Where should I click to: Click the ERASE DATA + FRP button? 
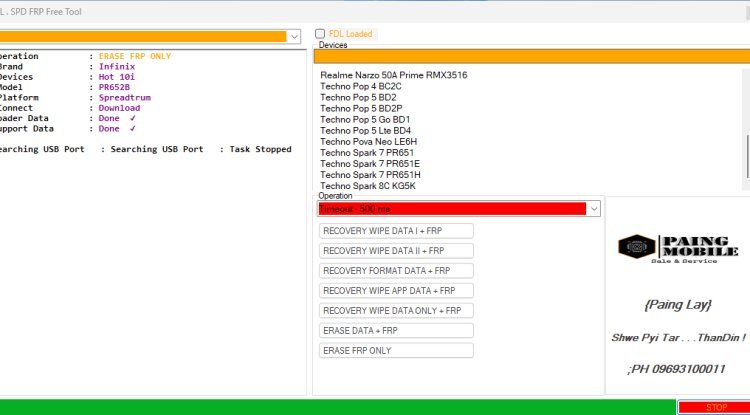click(396, 330)
